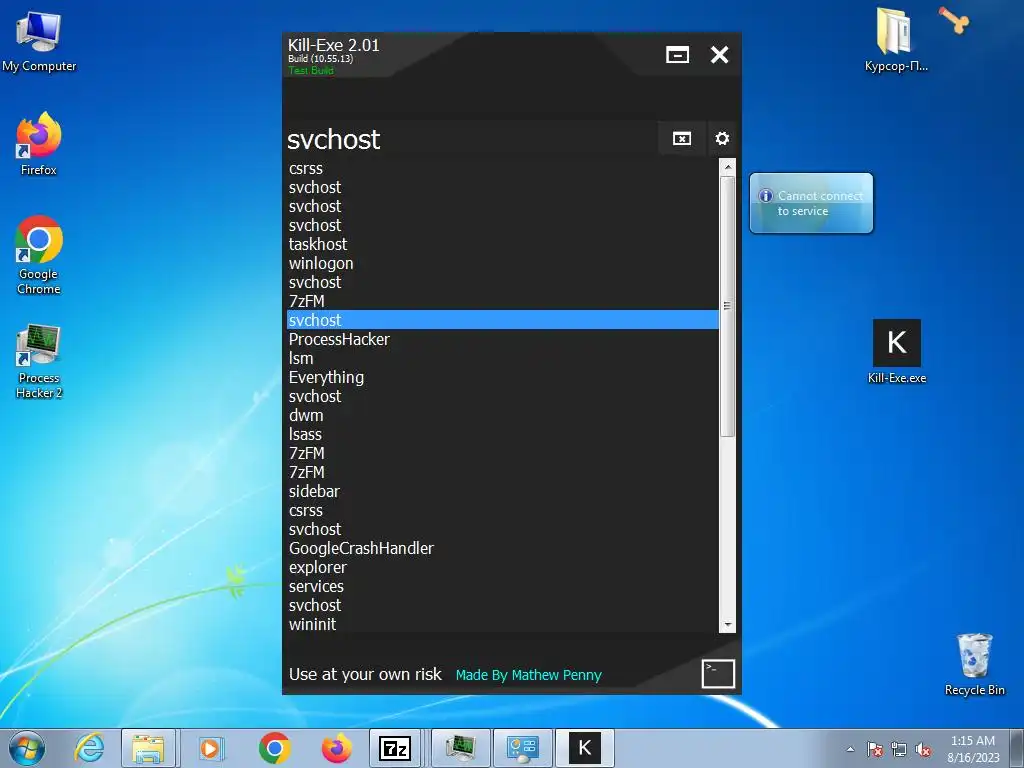The image size is (1024, 768).
Task: Close the Kill-Exe window
Action: point(719,55)
